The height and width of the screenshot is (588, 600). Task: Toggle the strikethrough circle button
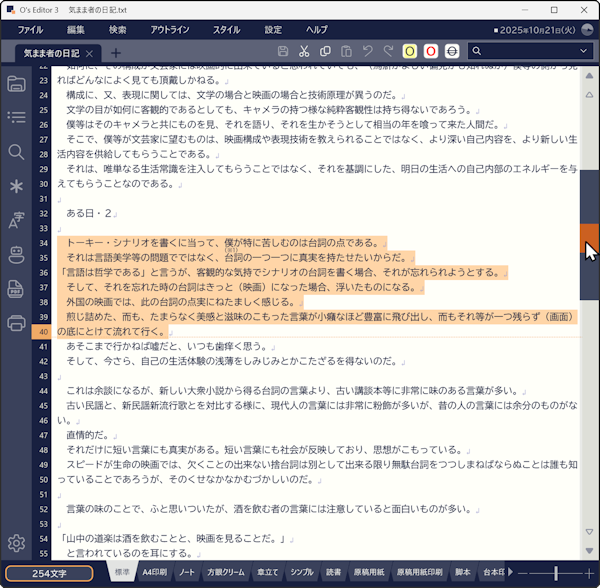coord(452,52)
